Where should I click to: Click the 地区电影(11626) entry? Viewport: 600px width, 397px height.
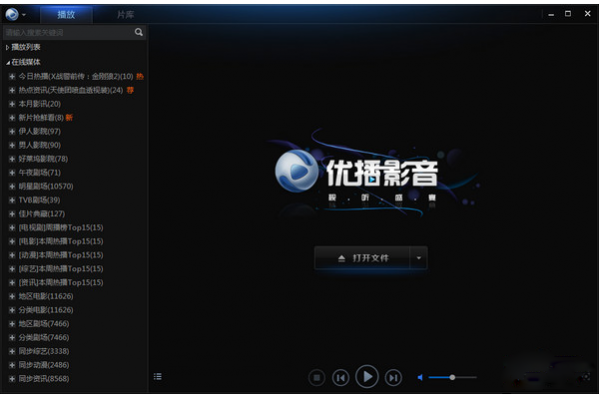click(x=46, y=296)
